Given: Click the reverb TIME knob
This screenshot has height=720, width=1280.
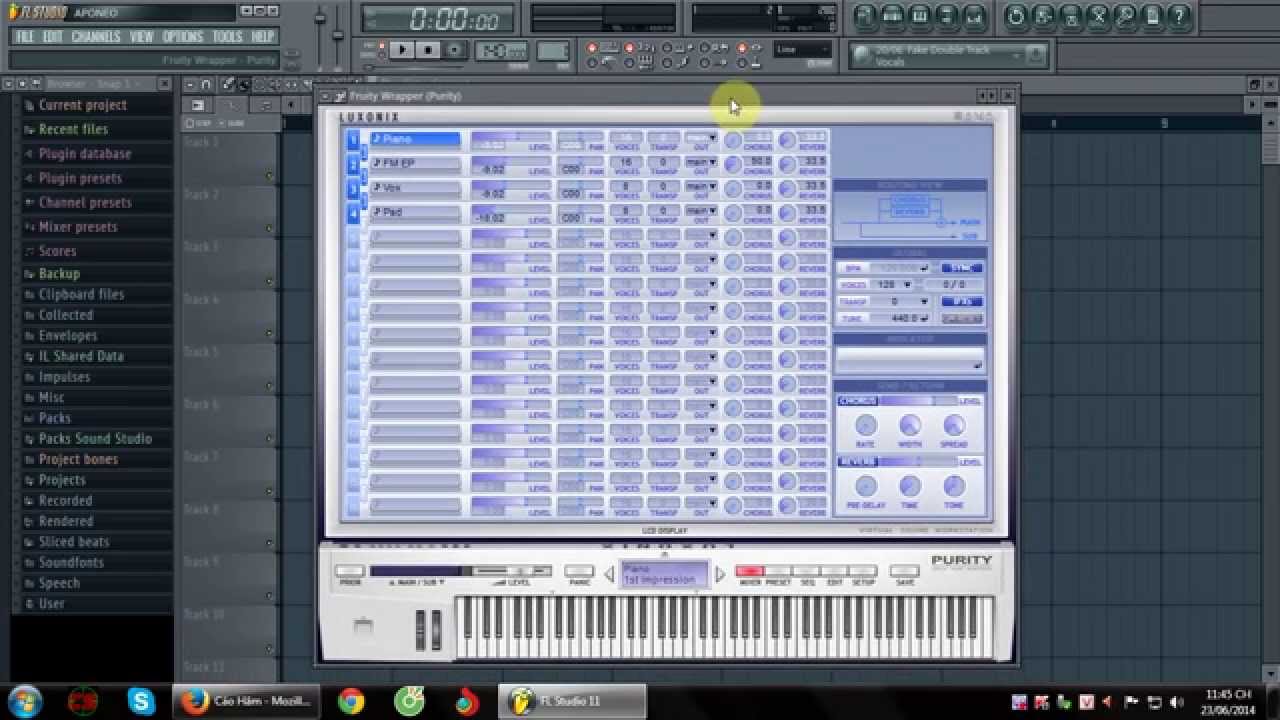Looking at the screenshot, I should click(x=910, y=487).
